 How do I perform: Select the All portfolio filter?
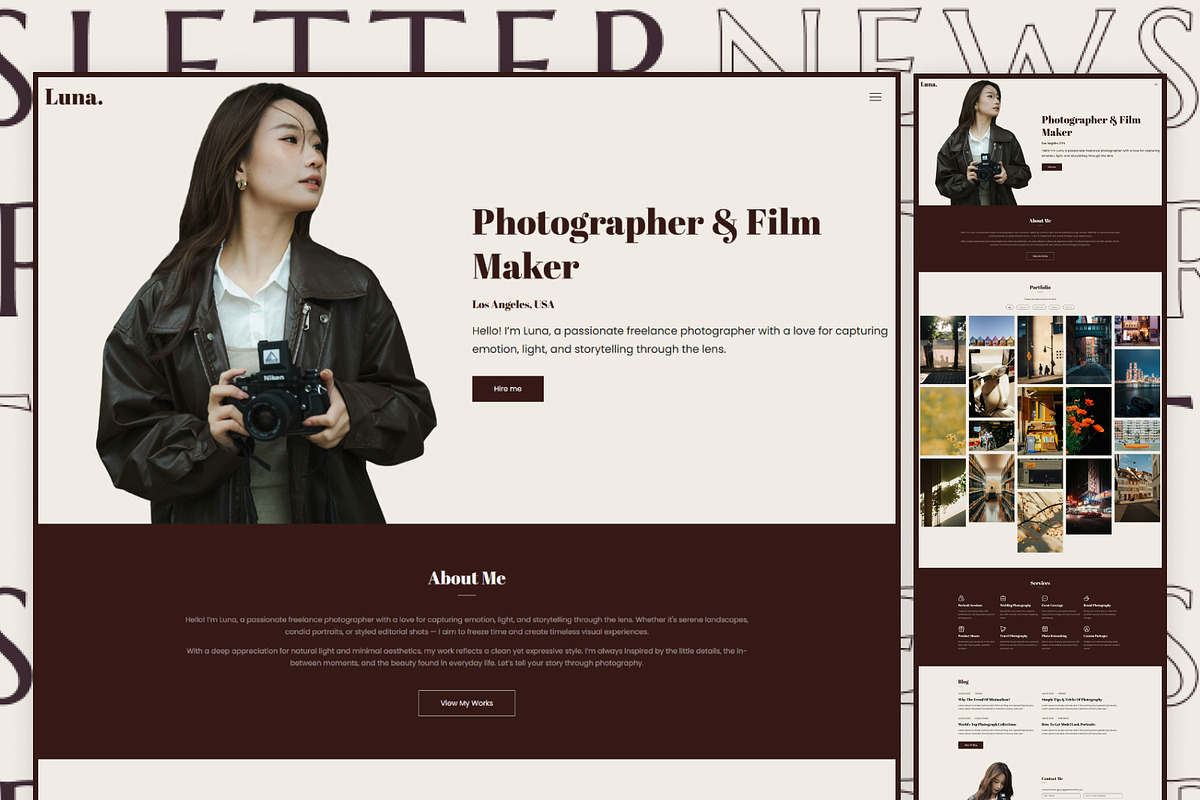point(1010,307)
